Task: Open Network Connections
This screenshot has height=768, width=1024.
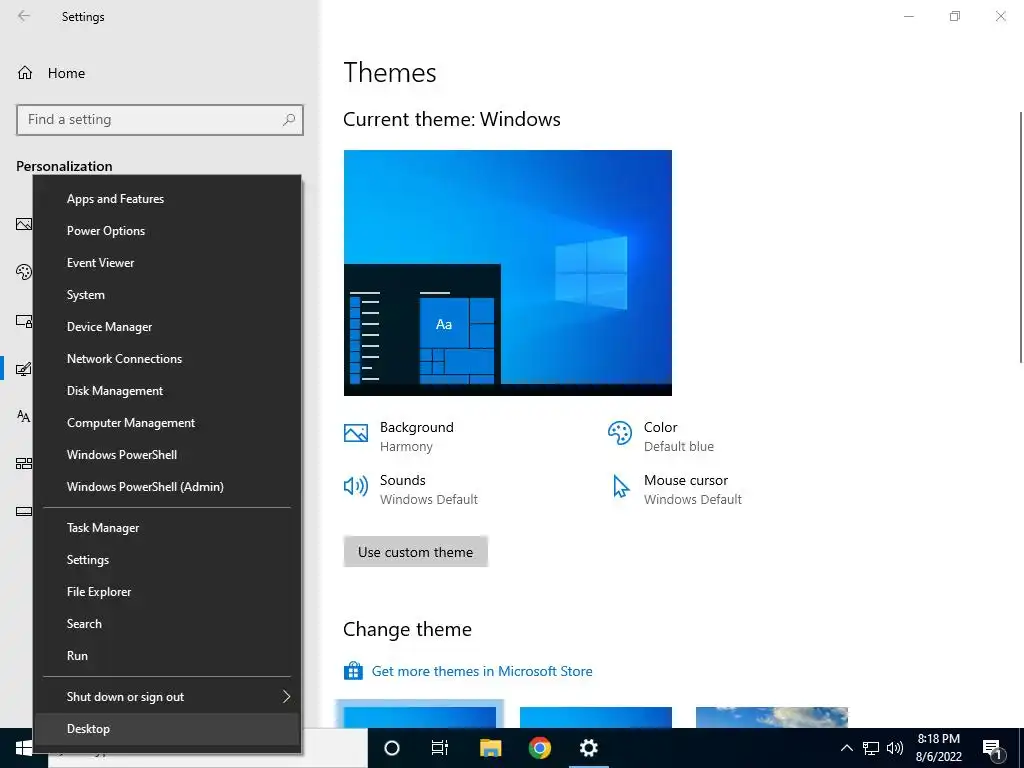Action: 167,359
